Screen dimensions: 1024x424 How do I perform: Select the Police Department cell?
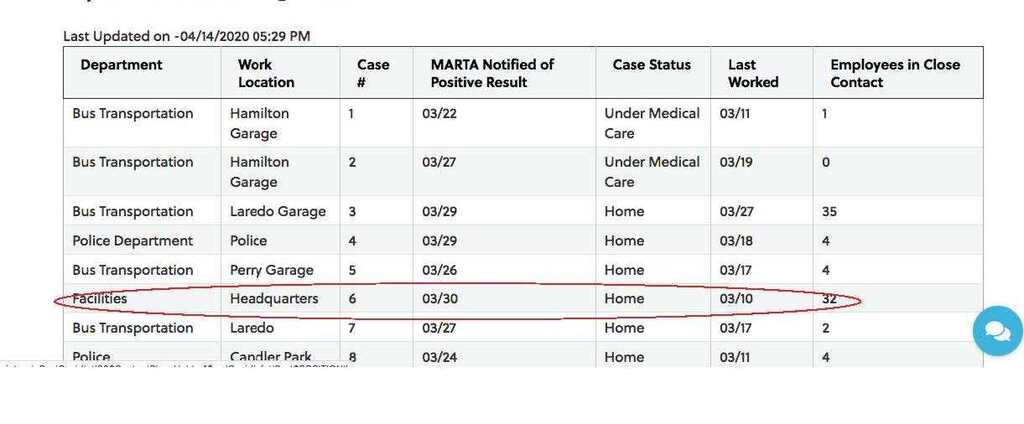point(132,241)
